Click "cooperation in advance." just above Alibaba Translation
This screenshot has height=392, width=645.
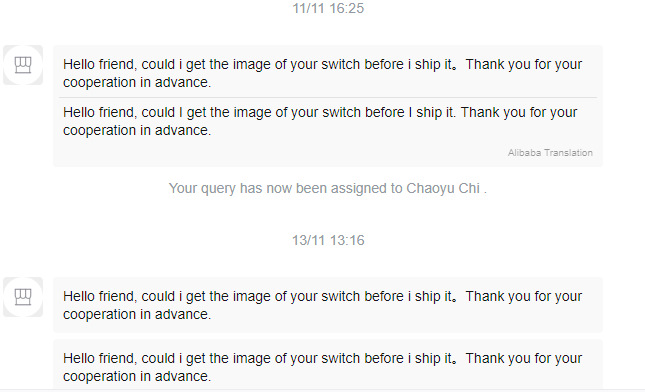click(x=137, y=130)
